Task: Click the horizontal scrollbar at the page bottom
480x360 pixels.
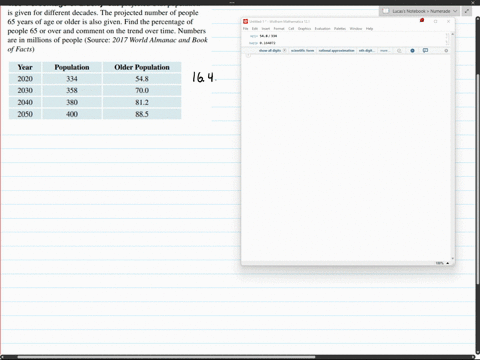Action: [x=166, y=357]
